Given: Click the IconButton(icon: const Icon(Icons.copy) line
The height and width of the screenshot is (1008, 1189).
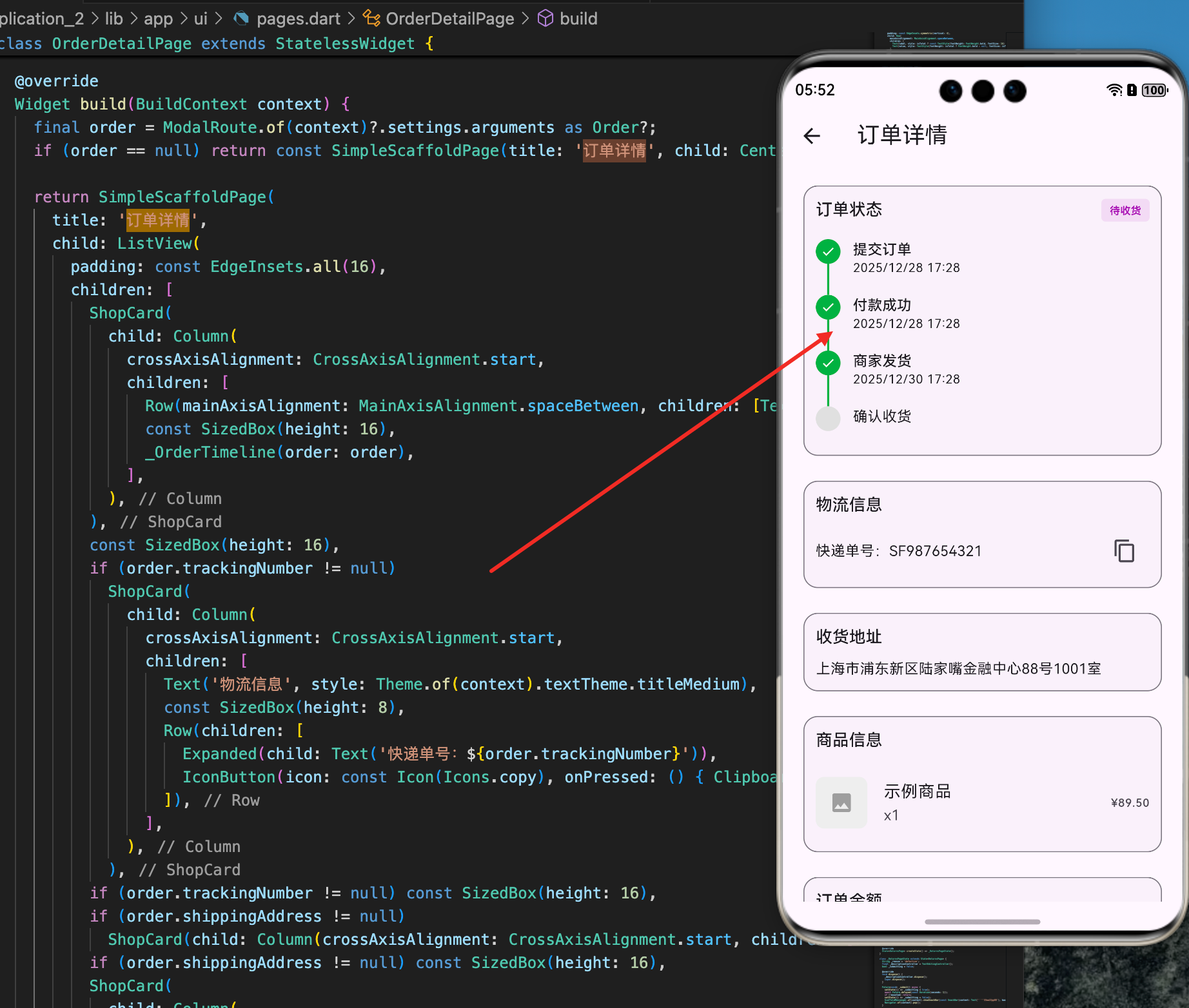Looking at the screenshot, I should click(x=480, y=777).
